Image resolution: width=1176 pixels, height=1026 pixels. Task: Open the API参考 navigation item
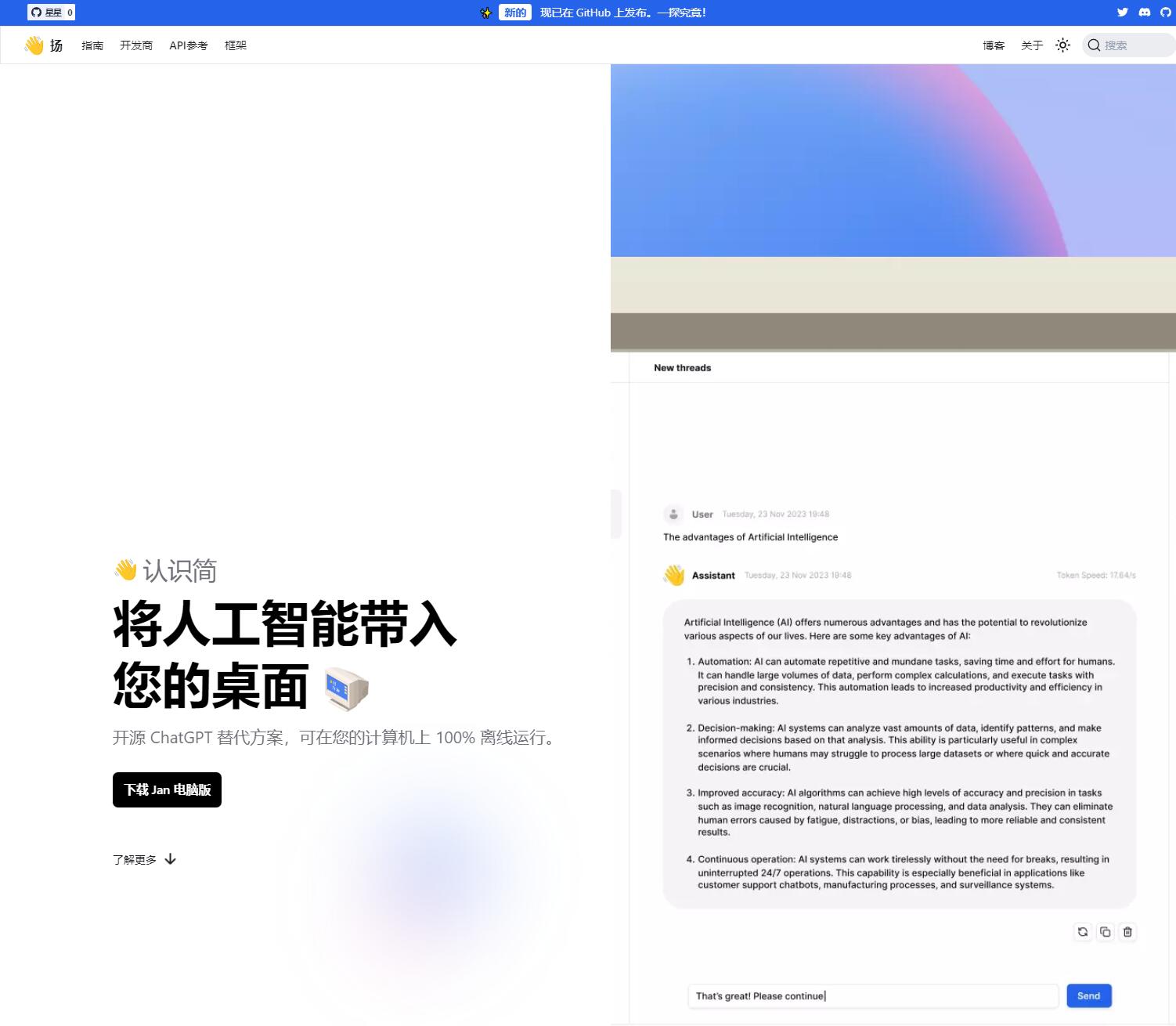189,45
